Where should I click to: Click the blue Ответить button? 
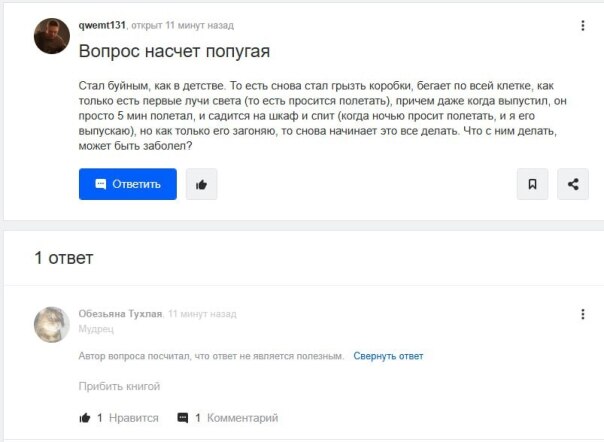tap(128, 184)
